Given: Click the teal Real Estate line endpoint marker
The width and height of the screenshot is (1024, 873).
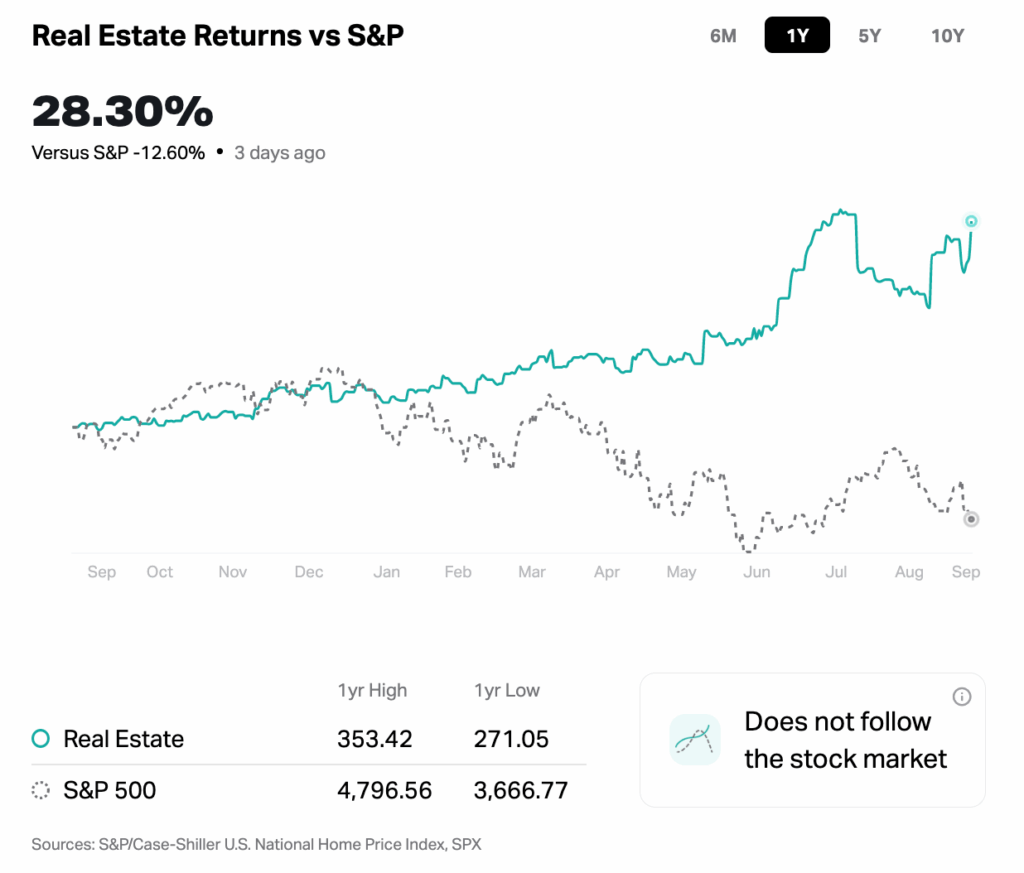Looking at the screenshot, I should tap(970, 221).
